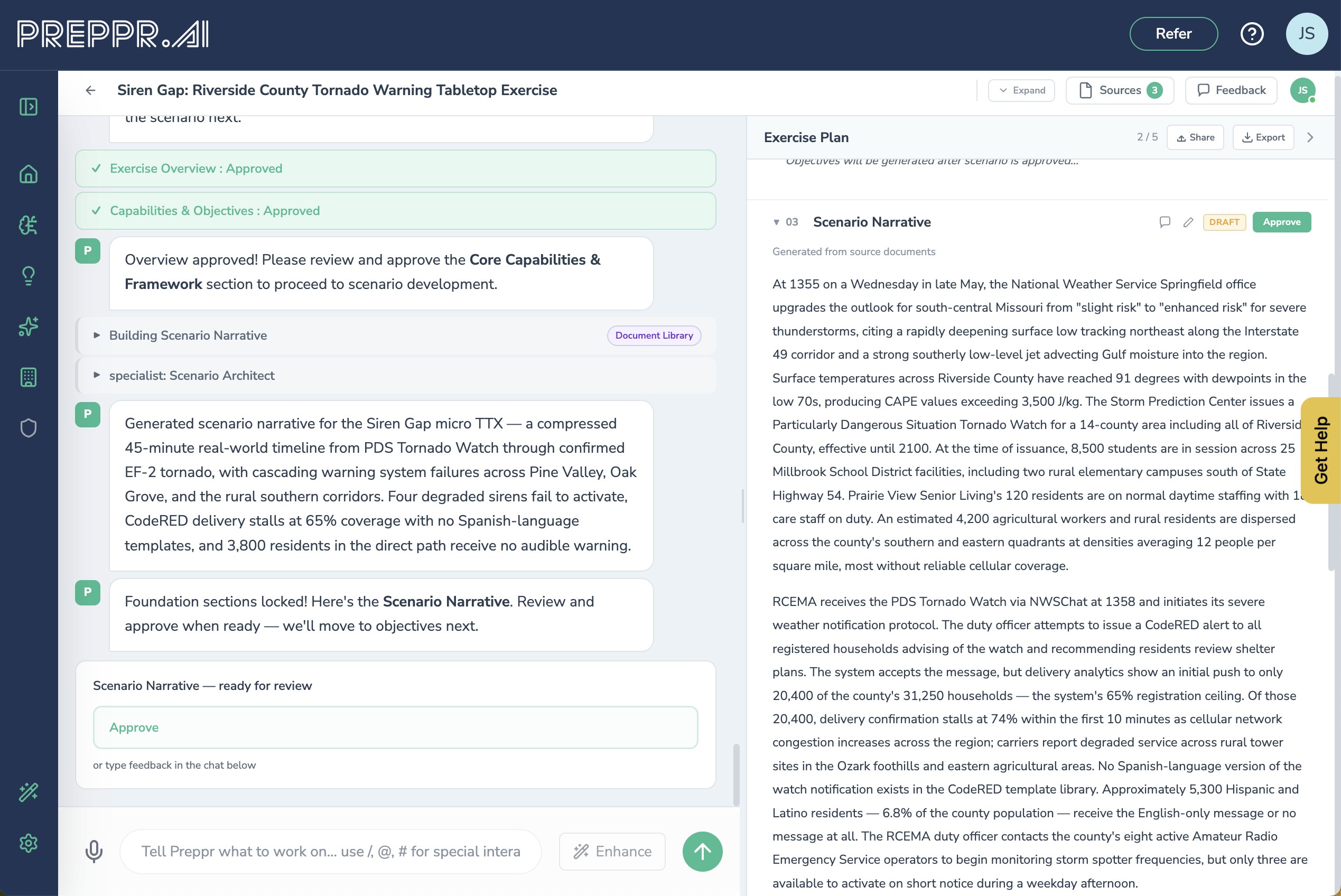Click the help question mark icon
Viewport: 1341px width, 896px height.
[1251, 34]
